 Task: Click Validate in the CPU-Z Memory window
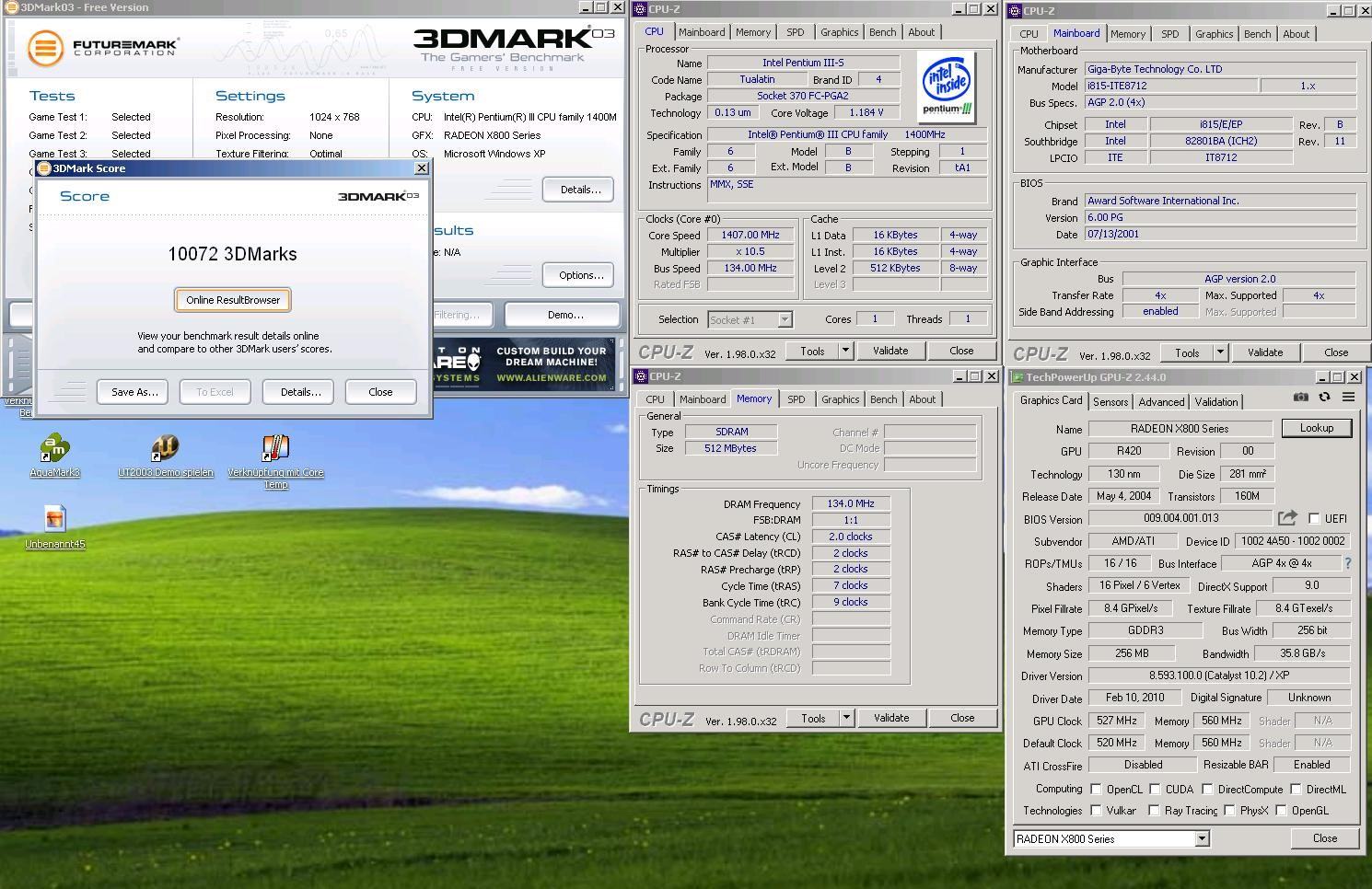[x=890, y=718]
